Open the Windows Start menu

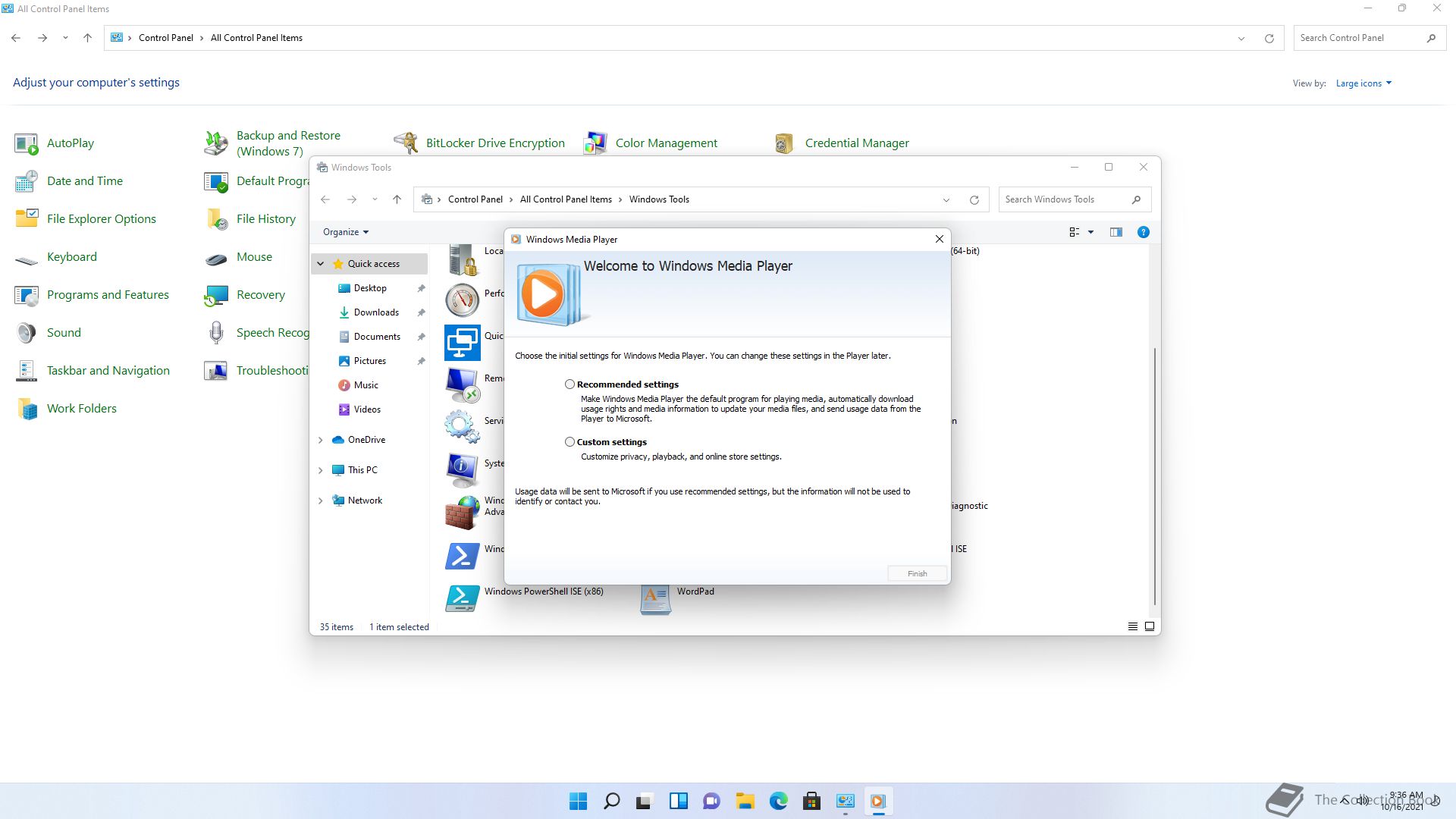coord(578,801)
